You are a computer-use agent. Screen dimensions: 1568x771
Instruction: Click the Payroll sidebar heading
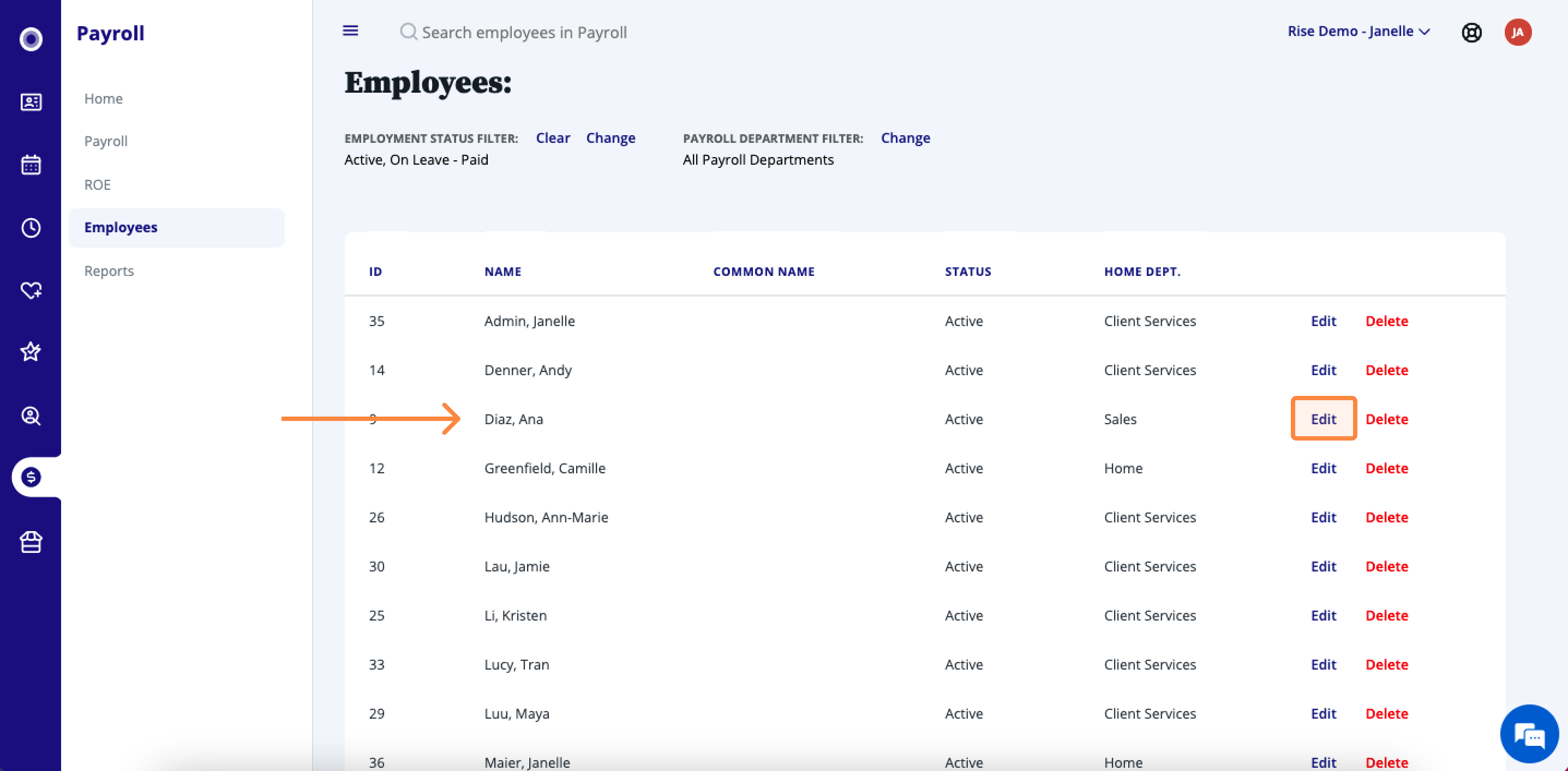coord(110,33)
